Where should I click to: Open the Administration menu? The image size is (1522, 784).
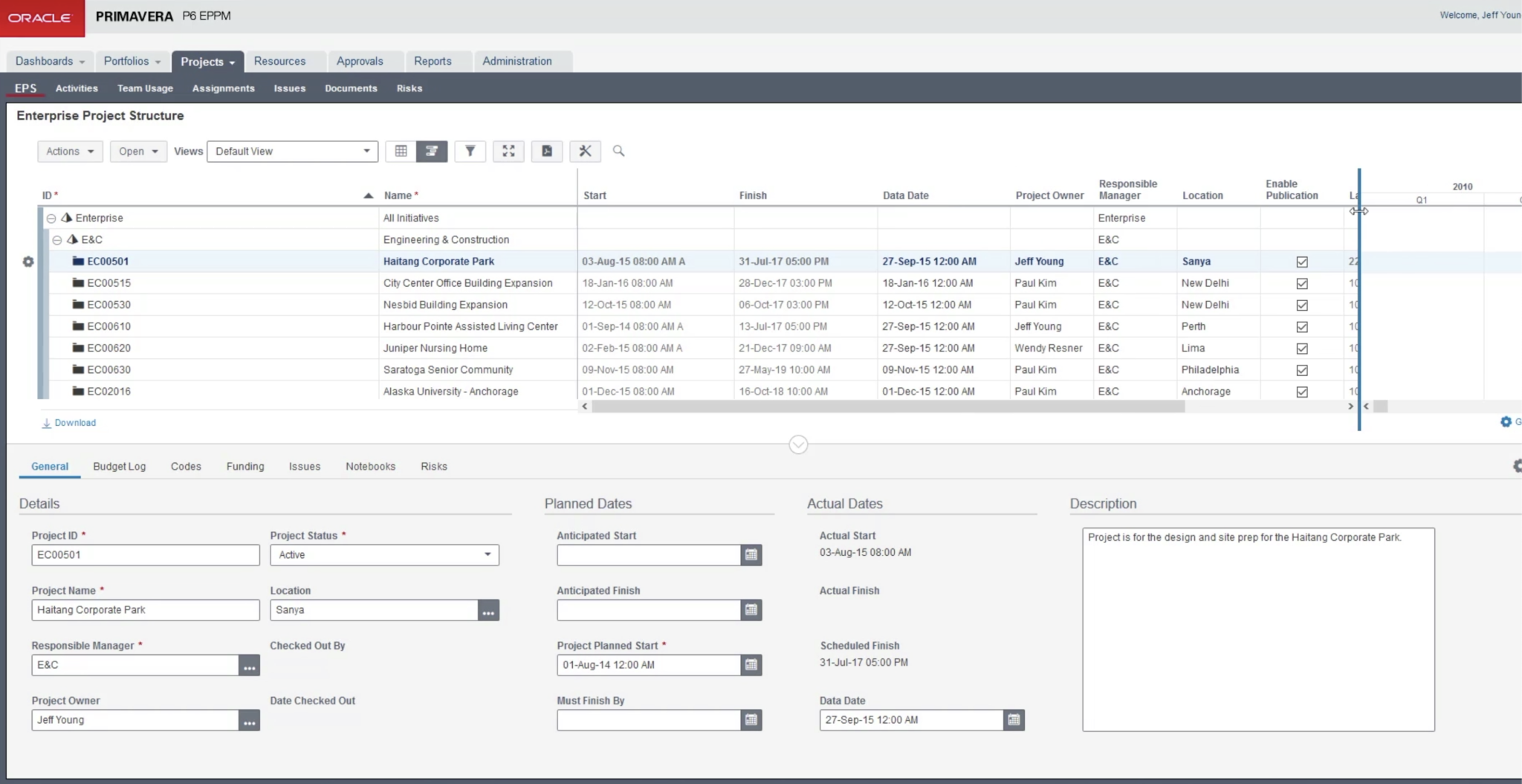[x=517, y=61]
